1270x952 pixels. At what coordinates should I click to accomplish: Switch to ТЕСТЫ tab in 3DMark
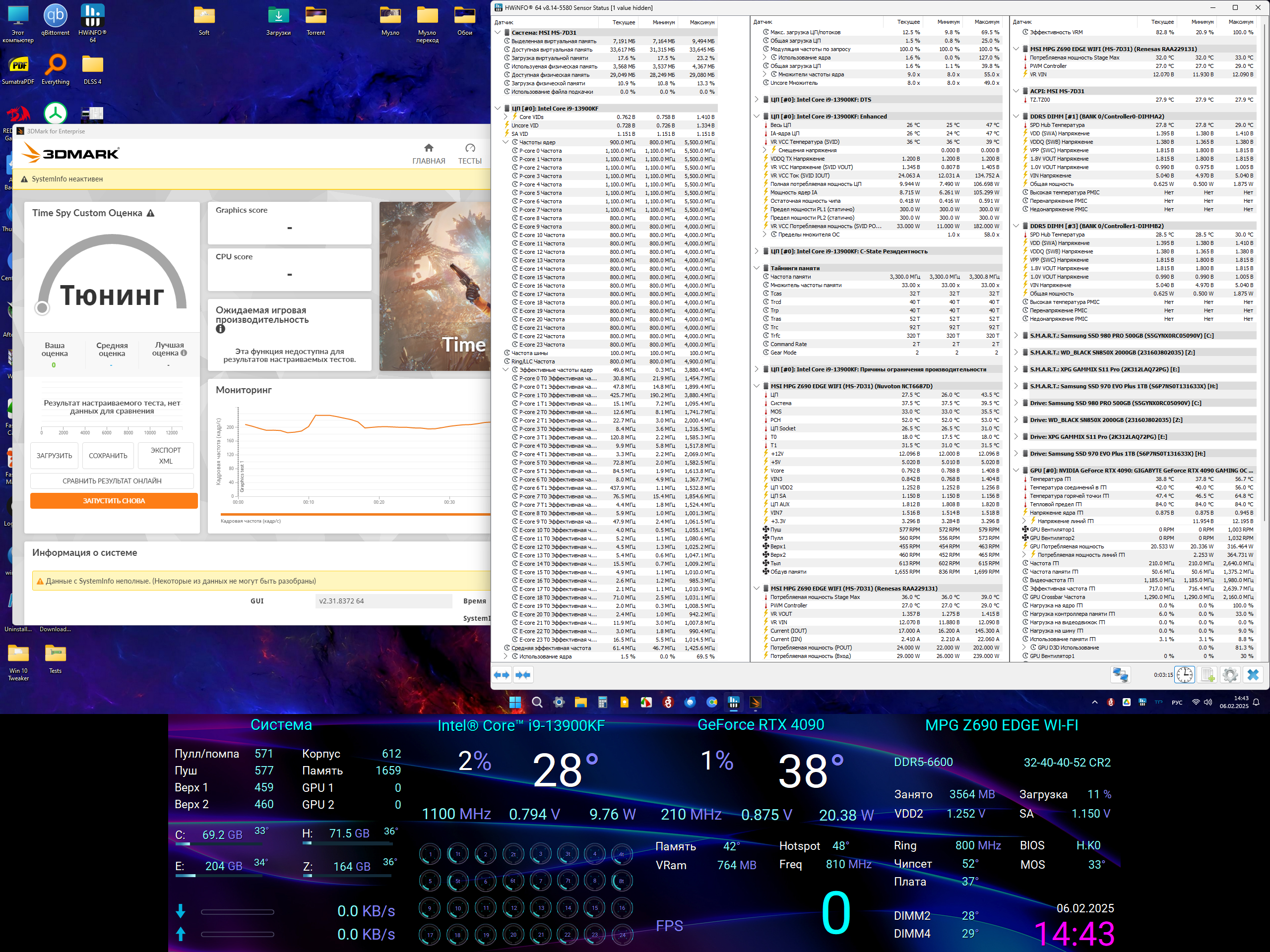[470, 154]
